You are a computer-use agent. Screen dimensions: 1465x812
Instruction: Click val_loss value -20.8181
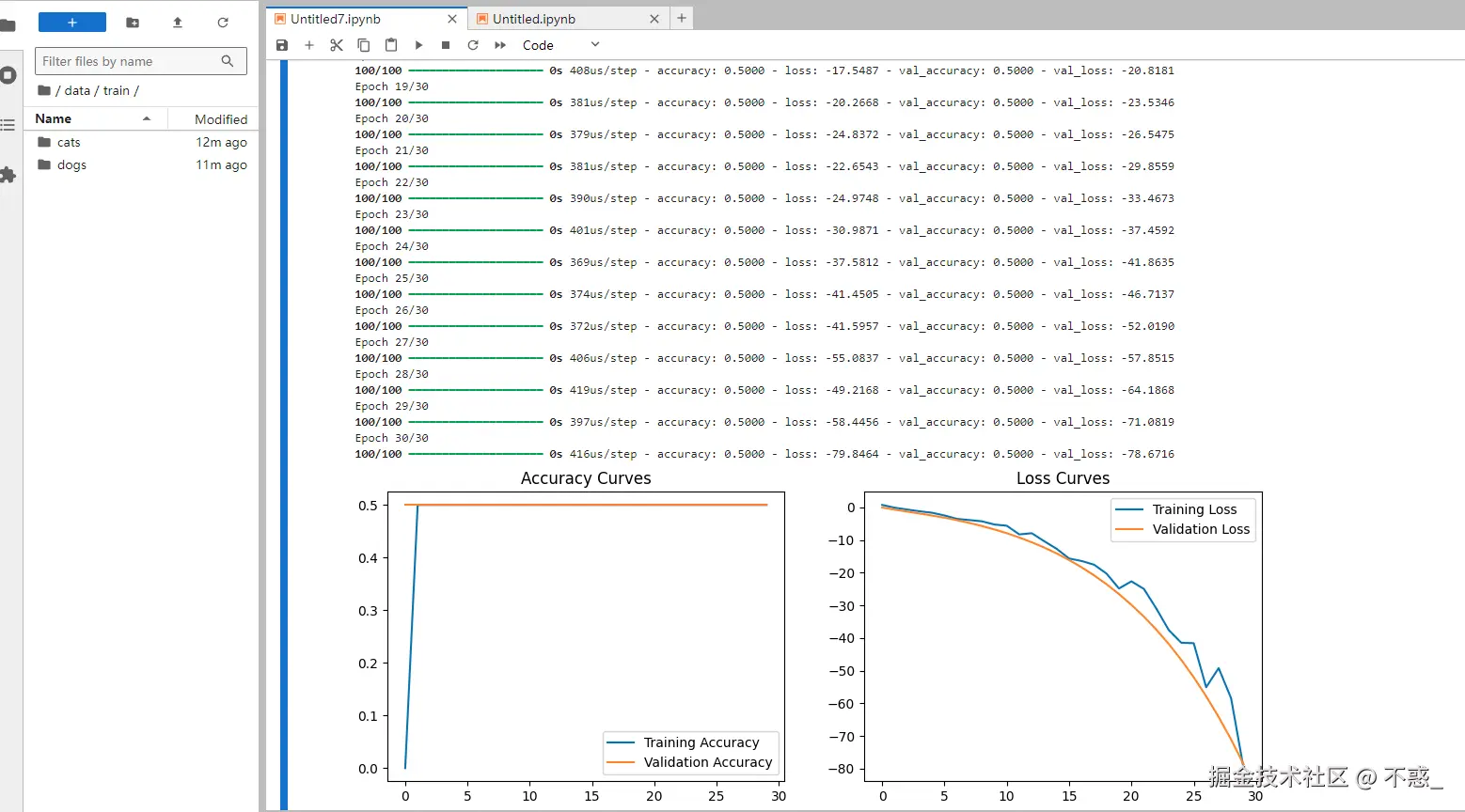click(1147, 70)
